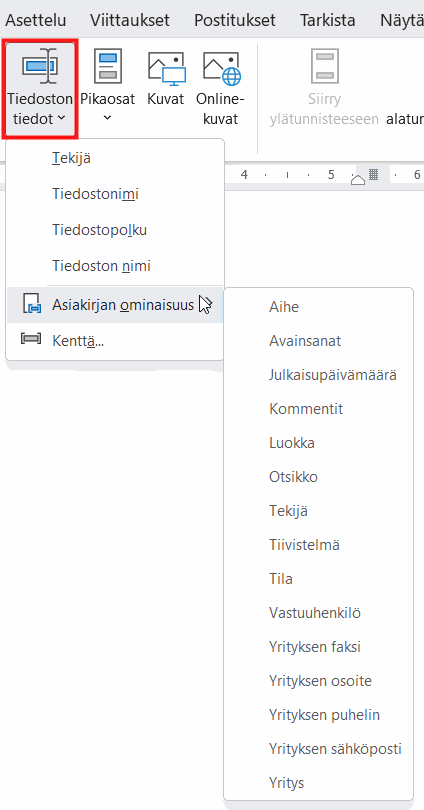Click the Kenttä field icon
424x810 pixels.
(x=31, y=339)
